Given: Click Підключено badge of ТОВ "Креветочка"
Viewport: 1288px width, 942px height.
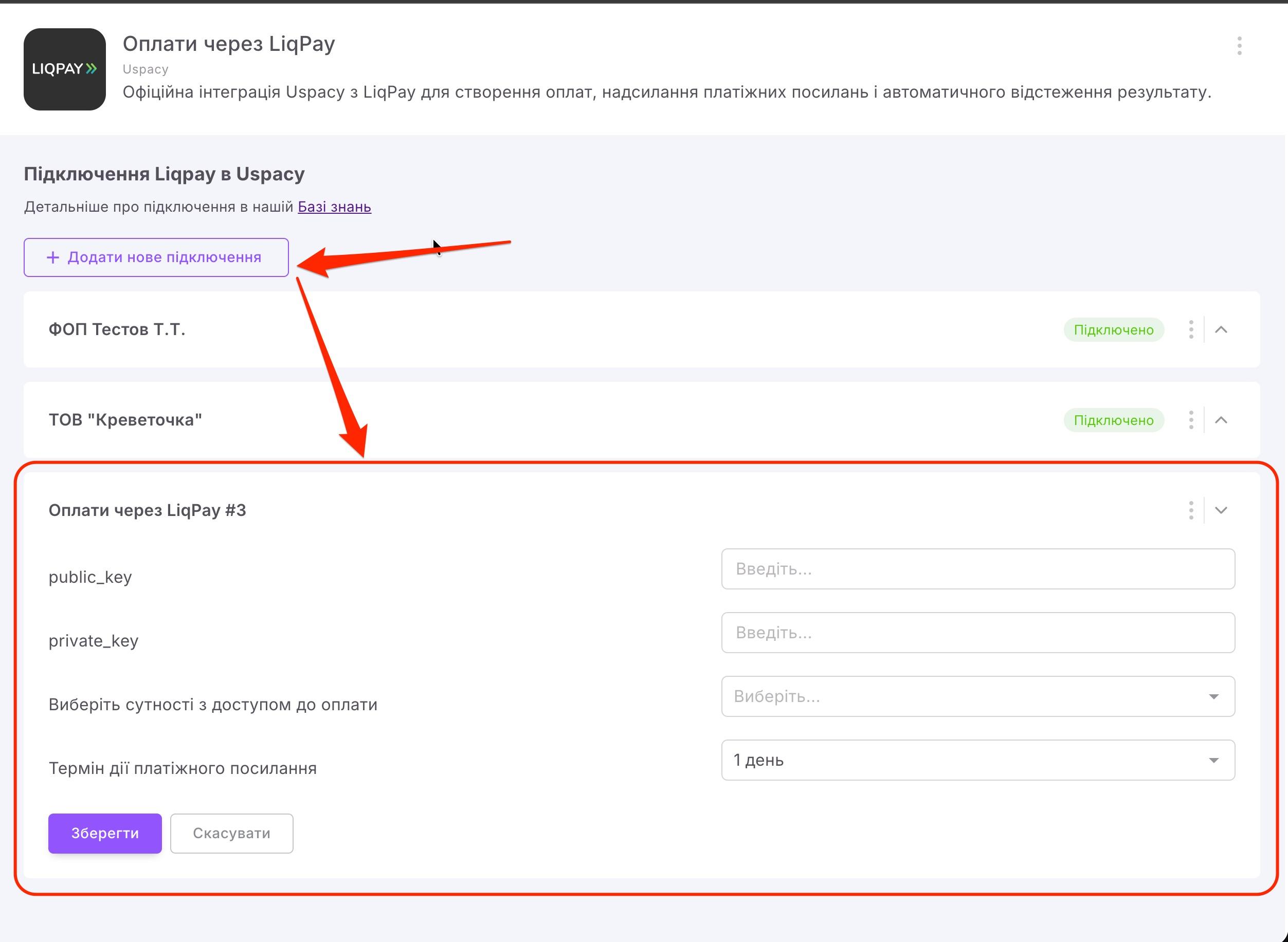Looking at the screenshot, I should (1114, 420).
